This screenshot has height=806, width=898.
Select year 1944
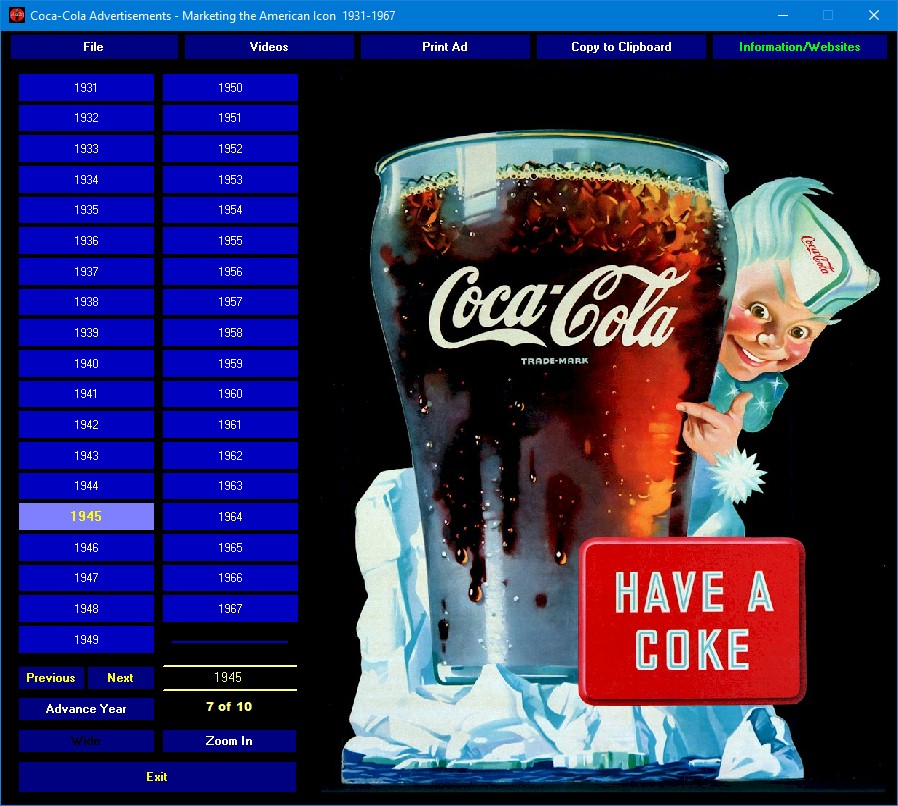pos(86,486)
